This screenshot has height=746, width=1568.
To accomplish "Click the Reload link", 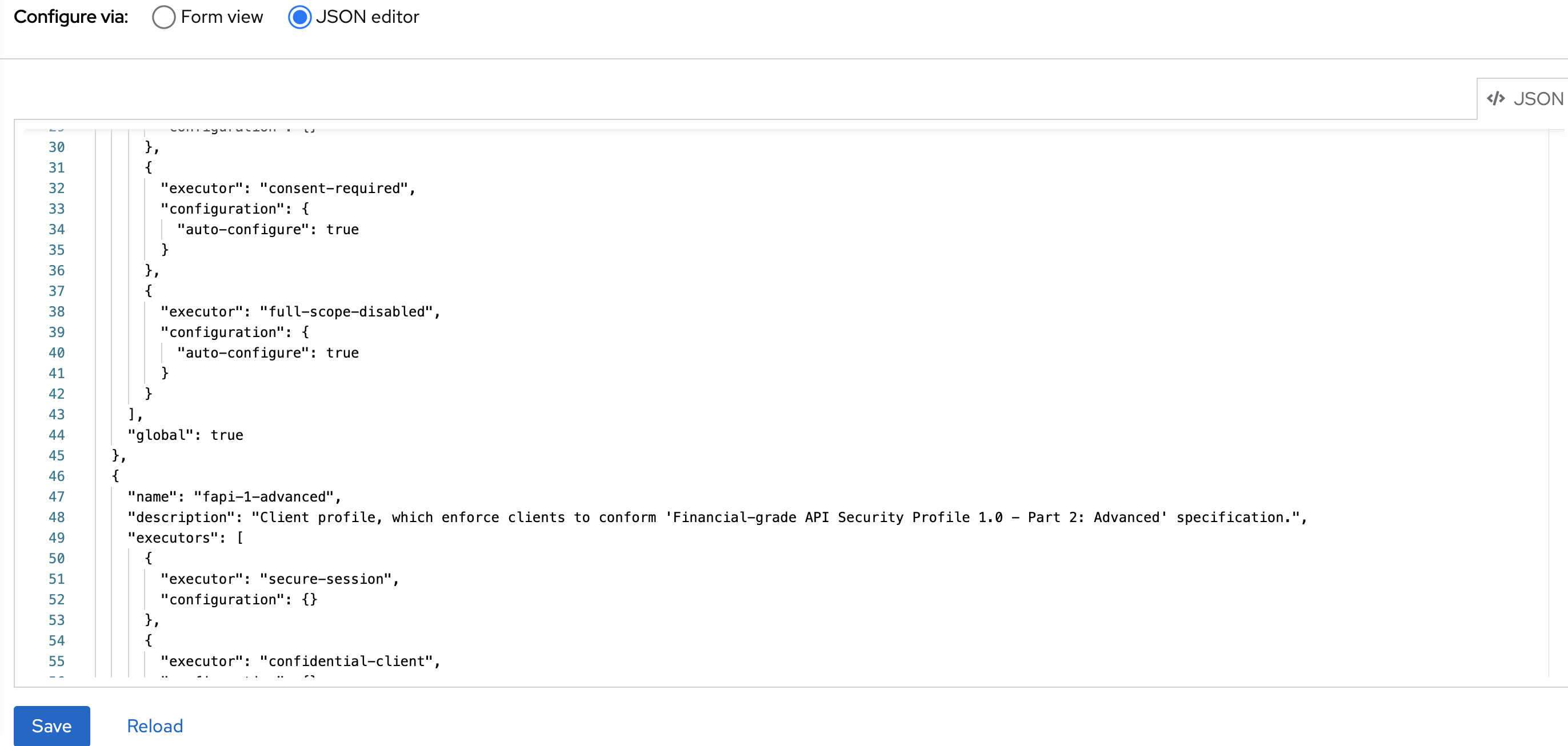I will [155, 725].
